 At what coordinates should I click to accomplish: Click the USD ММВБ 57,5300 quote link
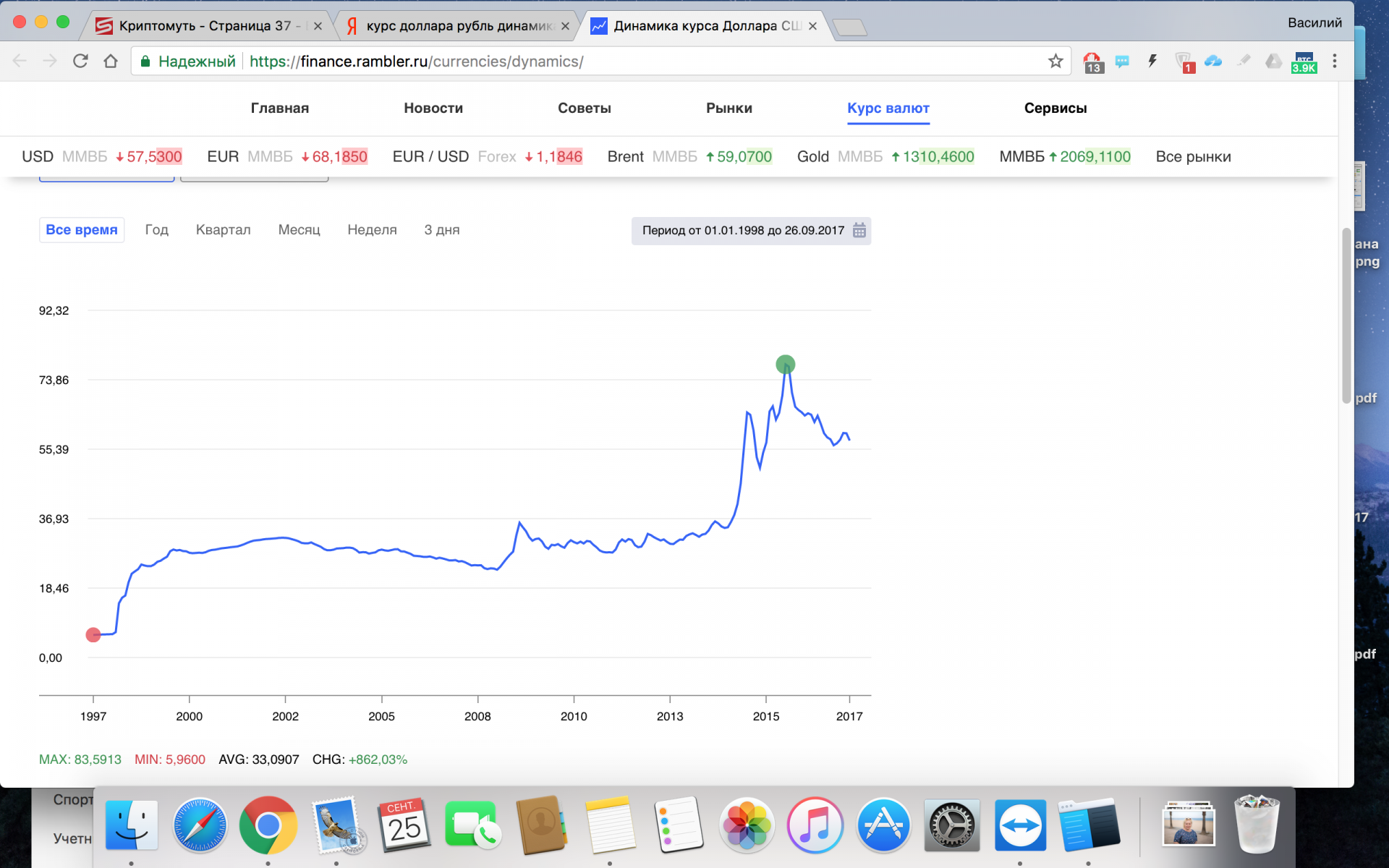(102, 157)
